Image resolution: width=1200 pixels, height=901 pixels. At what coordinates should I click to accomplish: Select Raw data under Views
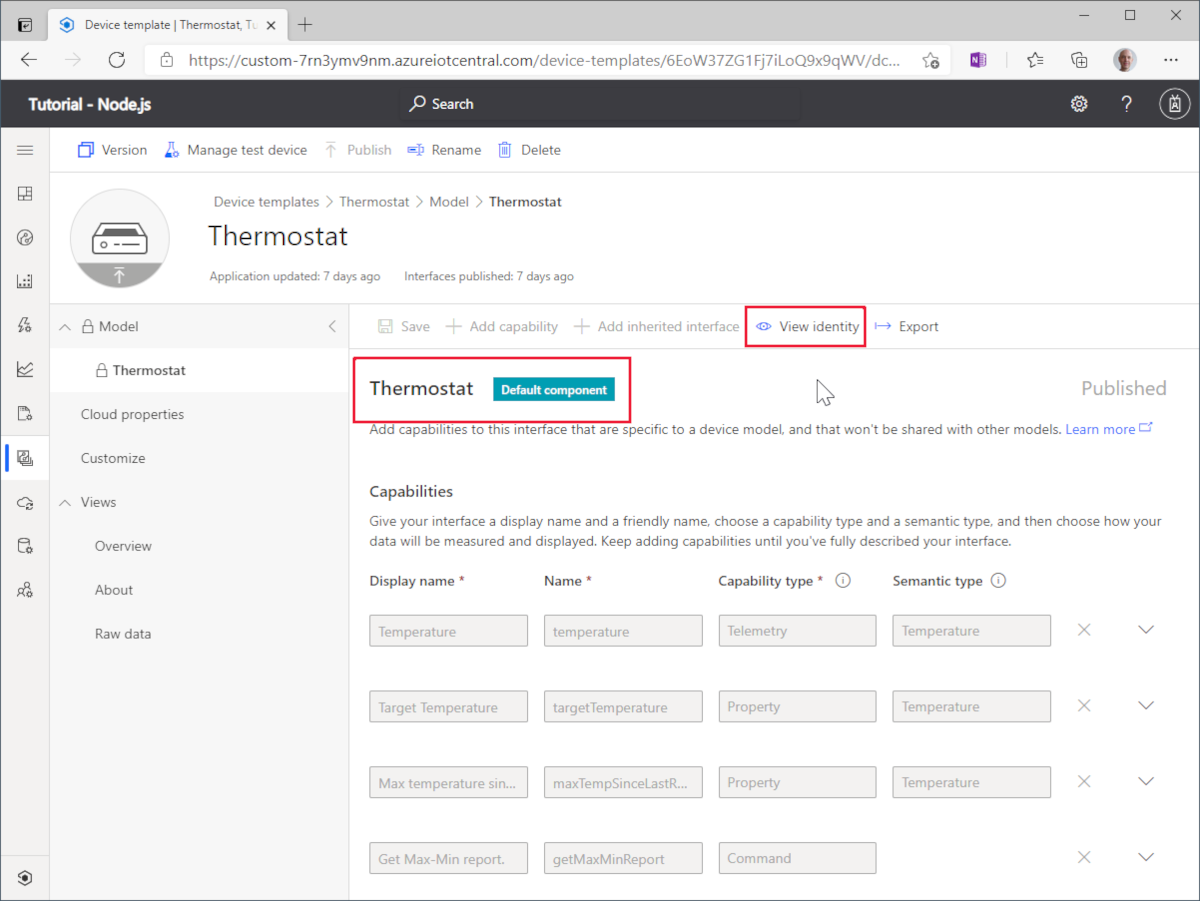click(x=123, y=633)
